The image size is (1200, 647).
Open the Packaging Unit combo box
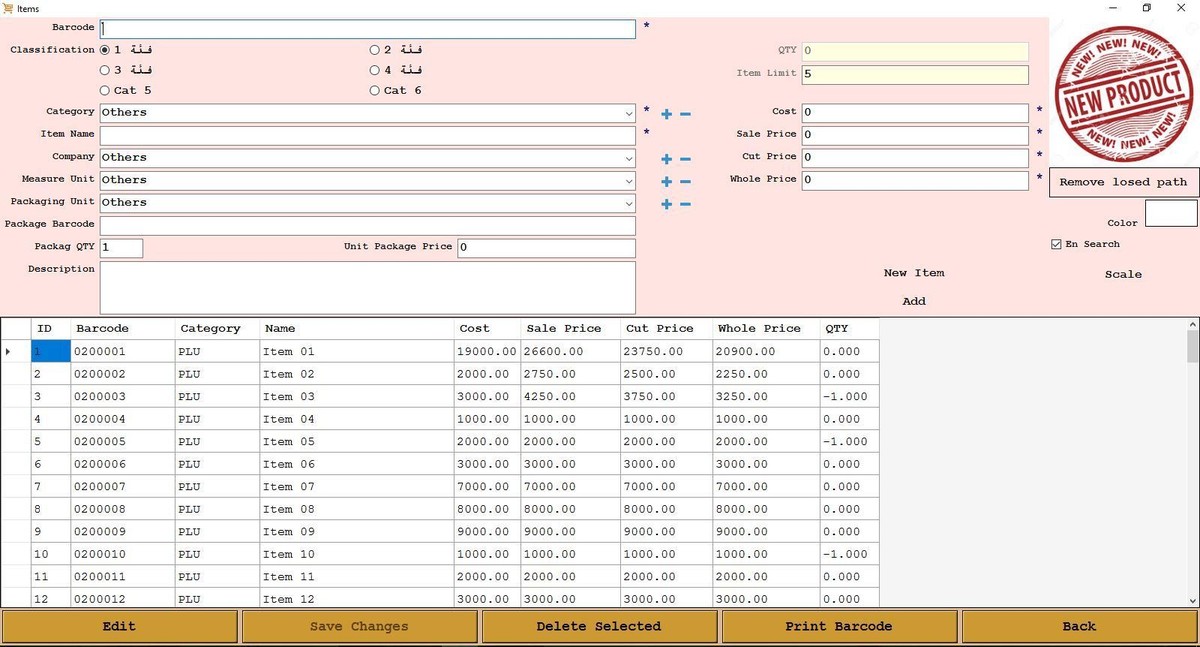click(628, 203)
